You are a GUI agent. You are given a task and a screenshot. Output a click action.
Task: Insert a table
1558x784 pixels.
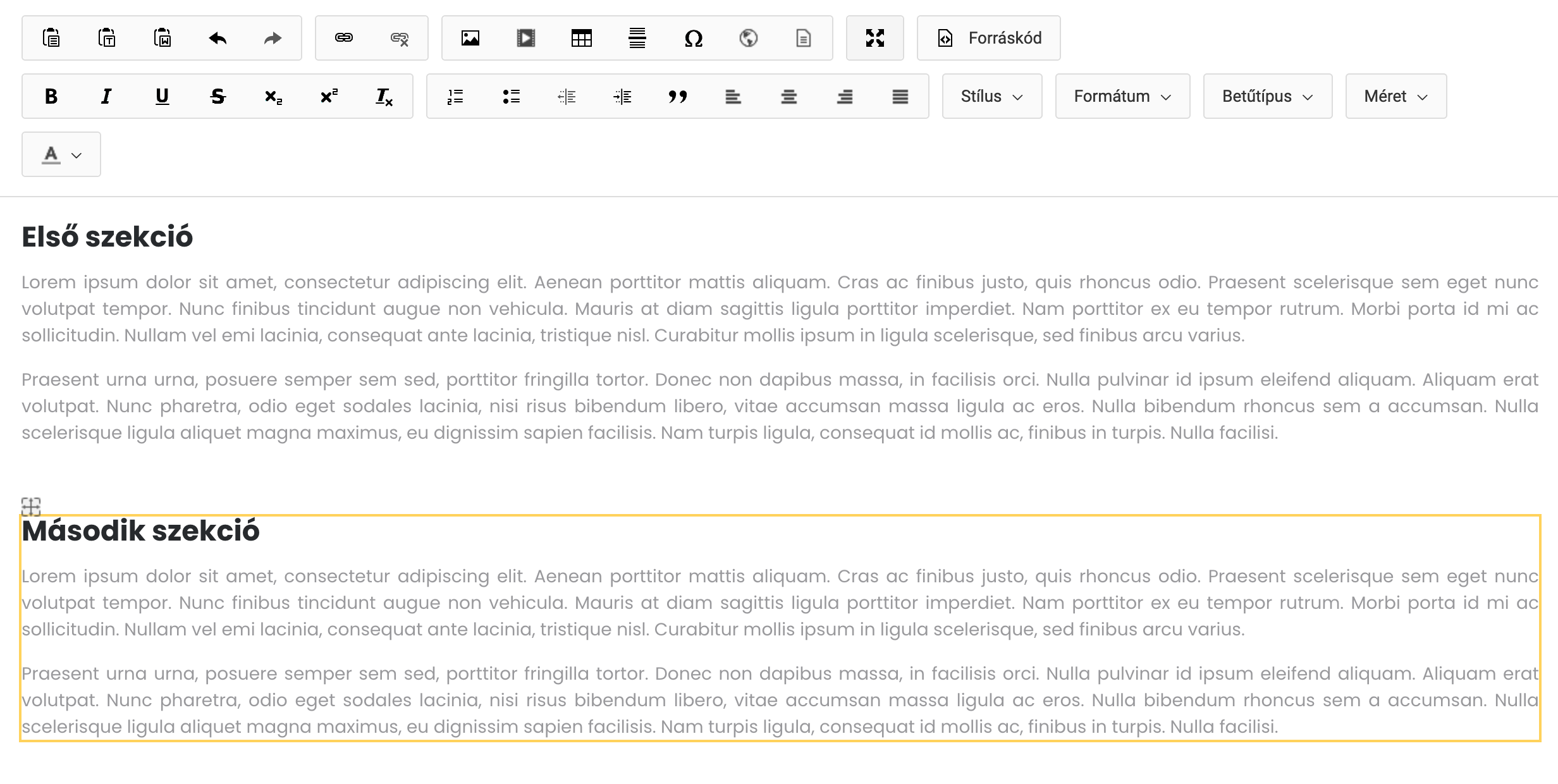click(582, 38)
